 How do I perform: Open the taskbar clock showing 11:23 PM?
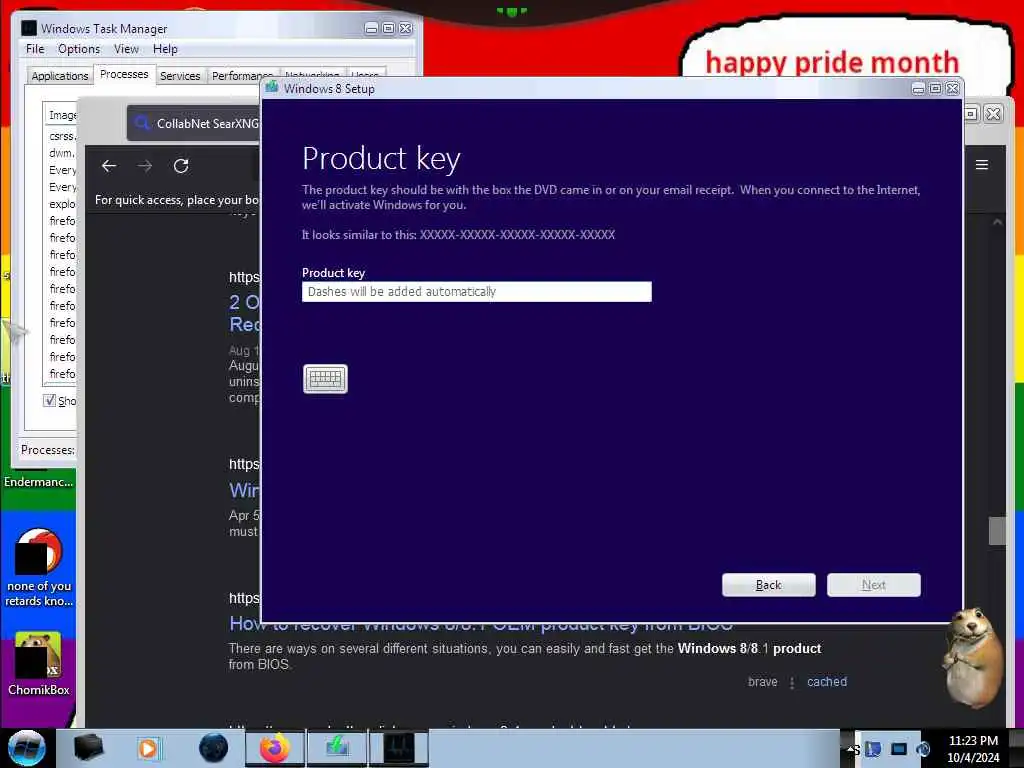pos(973,749)
